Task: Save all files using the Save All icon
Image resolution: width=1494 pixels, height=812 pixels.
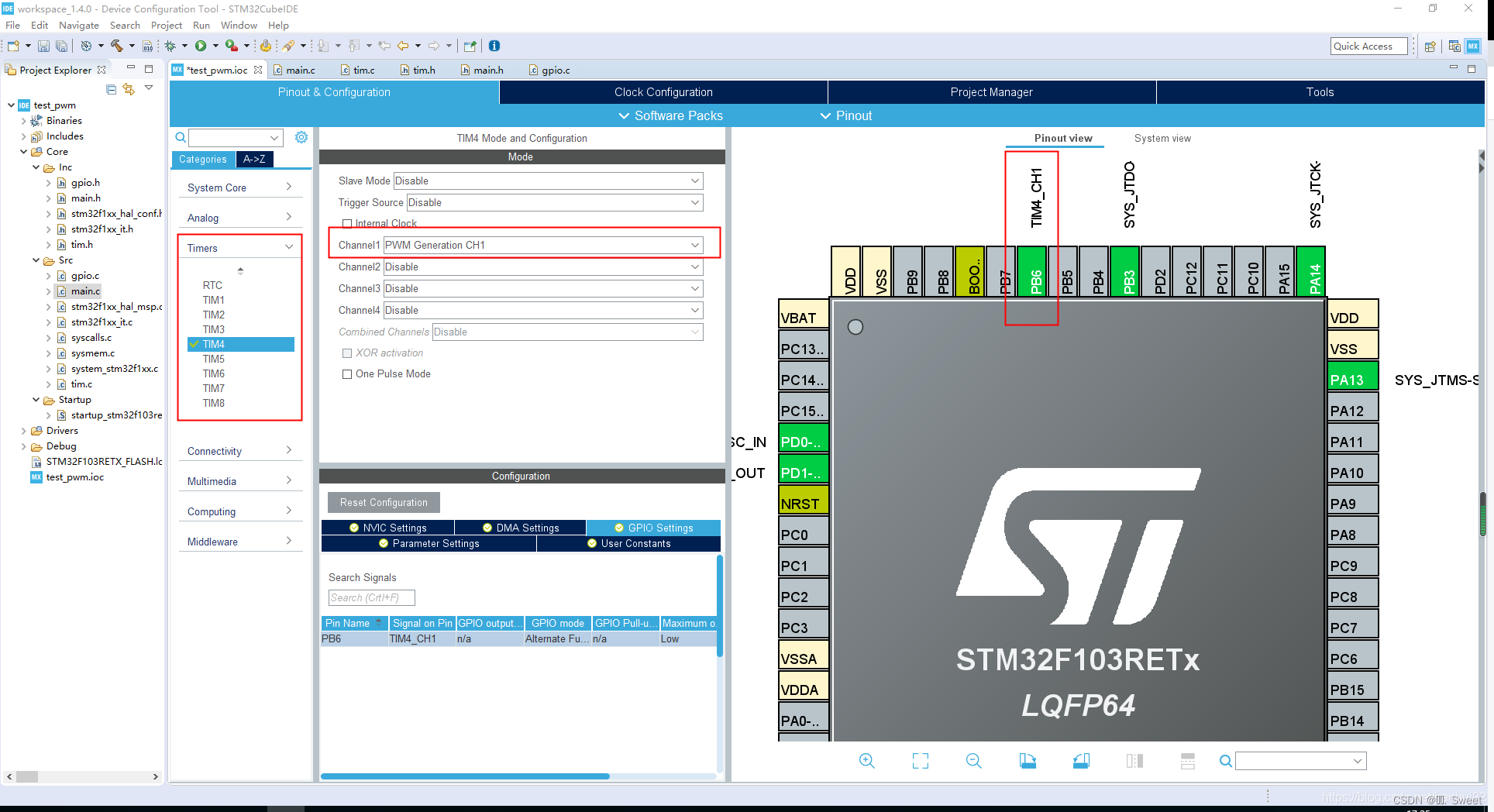Action: coord(62,46)
